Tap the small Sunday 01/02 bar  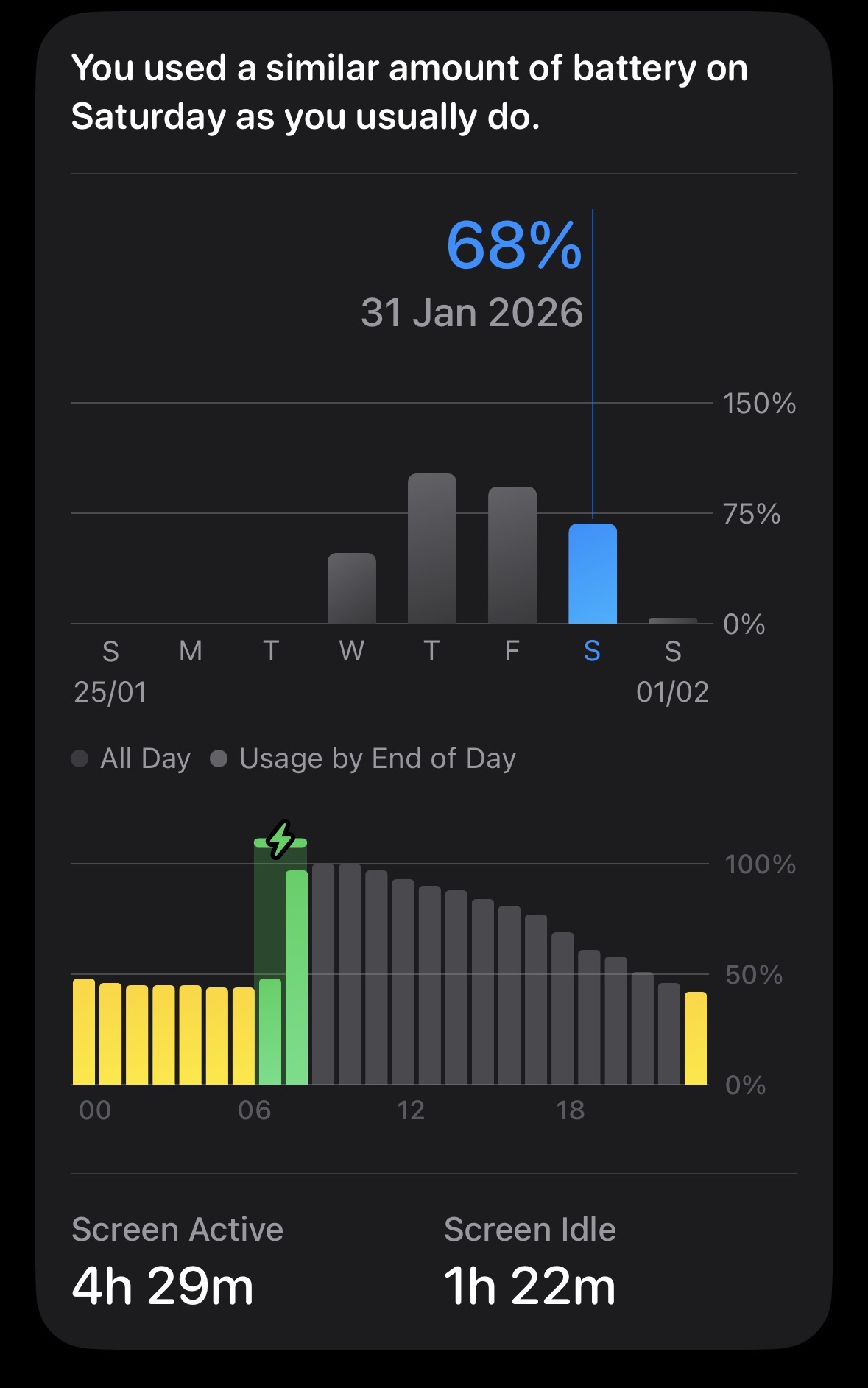(x=673, y=621)
